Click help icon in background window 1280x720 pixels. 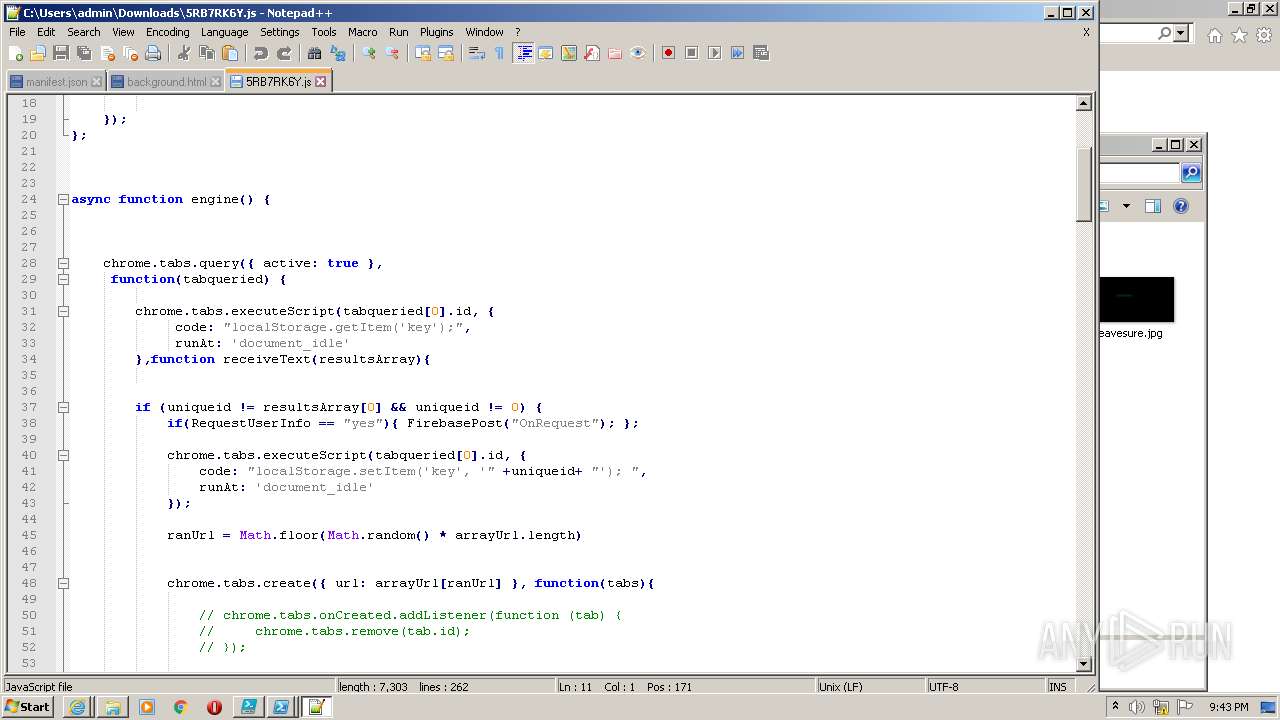[1181, 206]
